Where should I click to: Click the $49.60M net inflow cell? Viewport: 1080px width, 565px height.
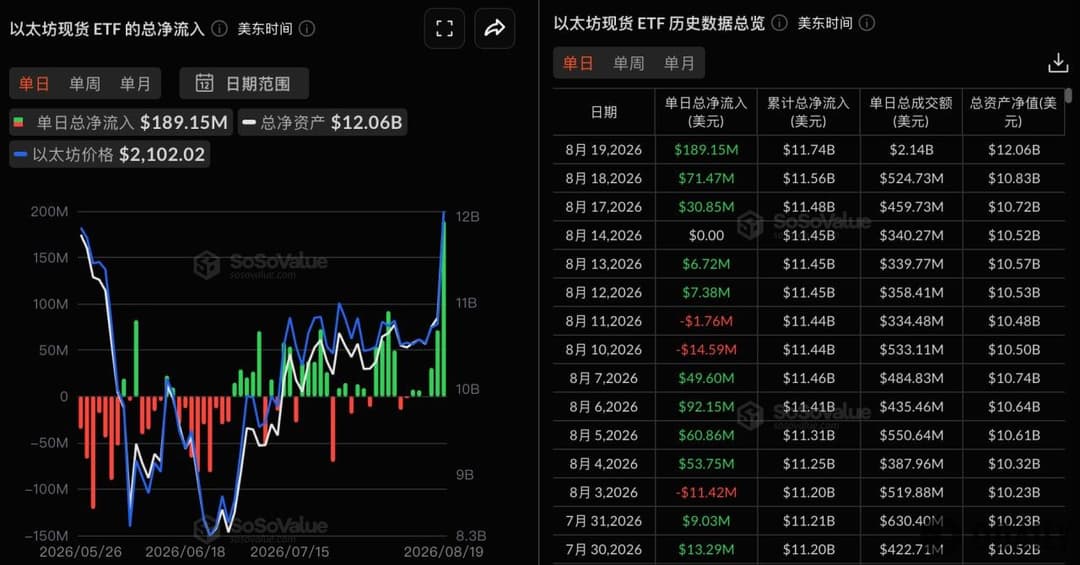(x=706, y=378)
